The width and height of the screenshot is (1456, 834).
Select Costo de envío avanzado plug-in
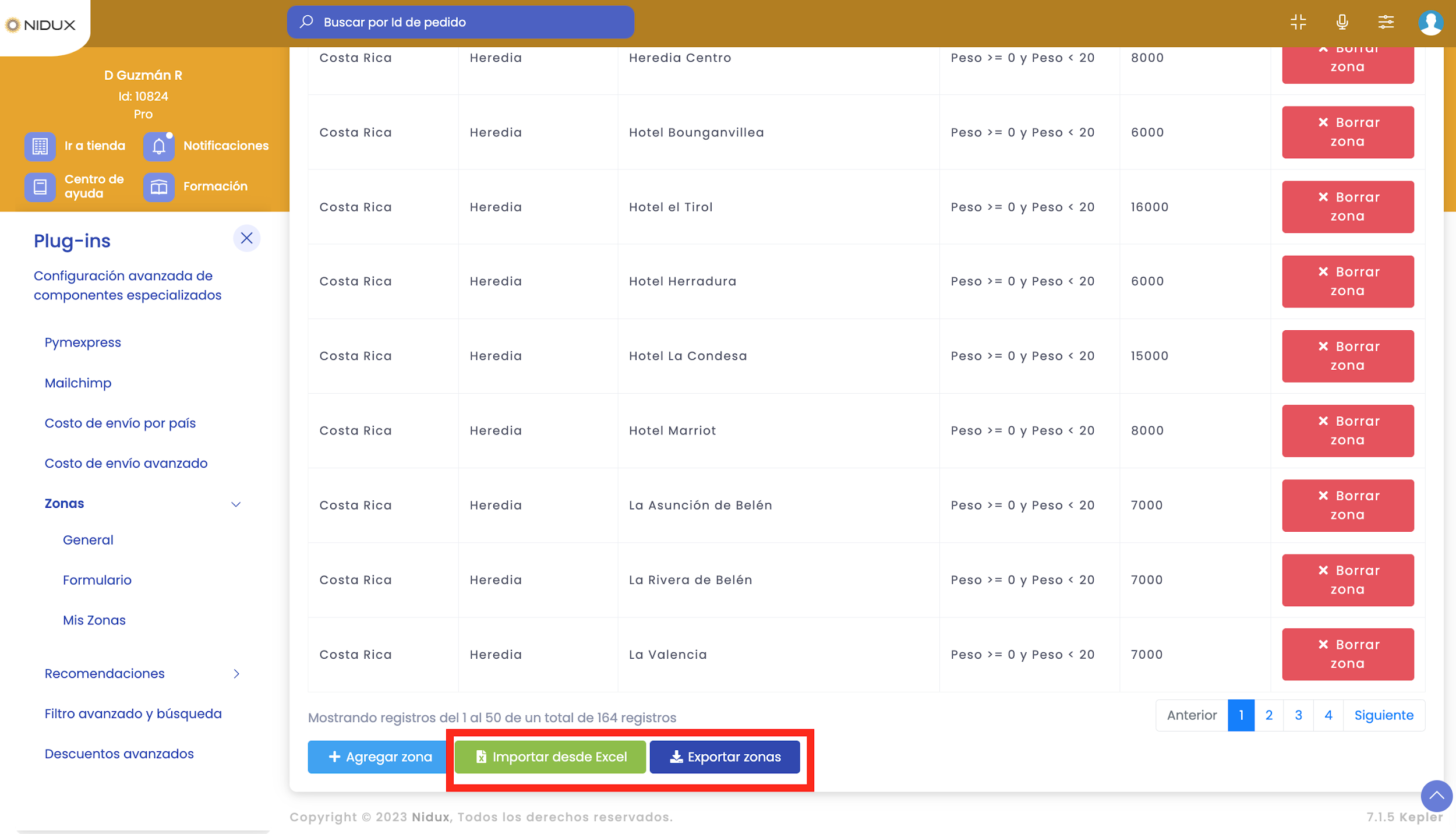126,464
